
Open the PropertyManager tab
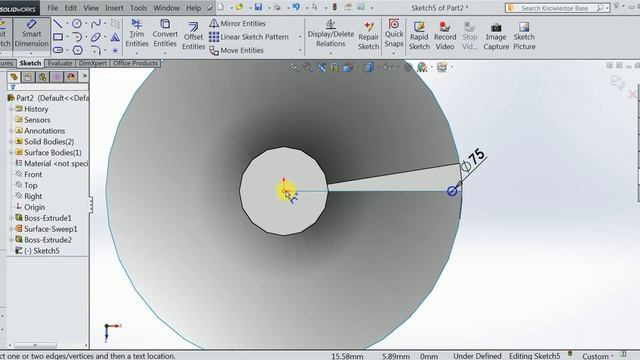point(28,77)
